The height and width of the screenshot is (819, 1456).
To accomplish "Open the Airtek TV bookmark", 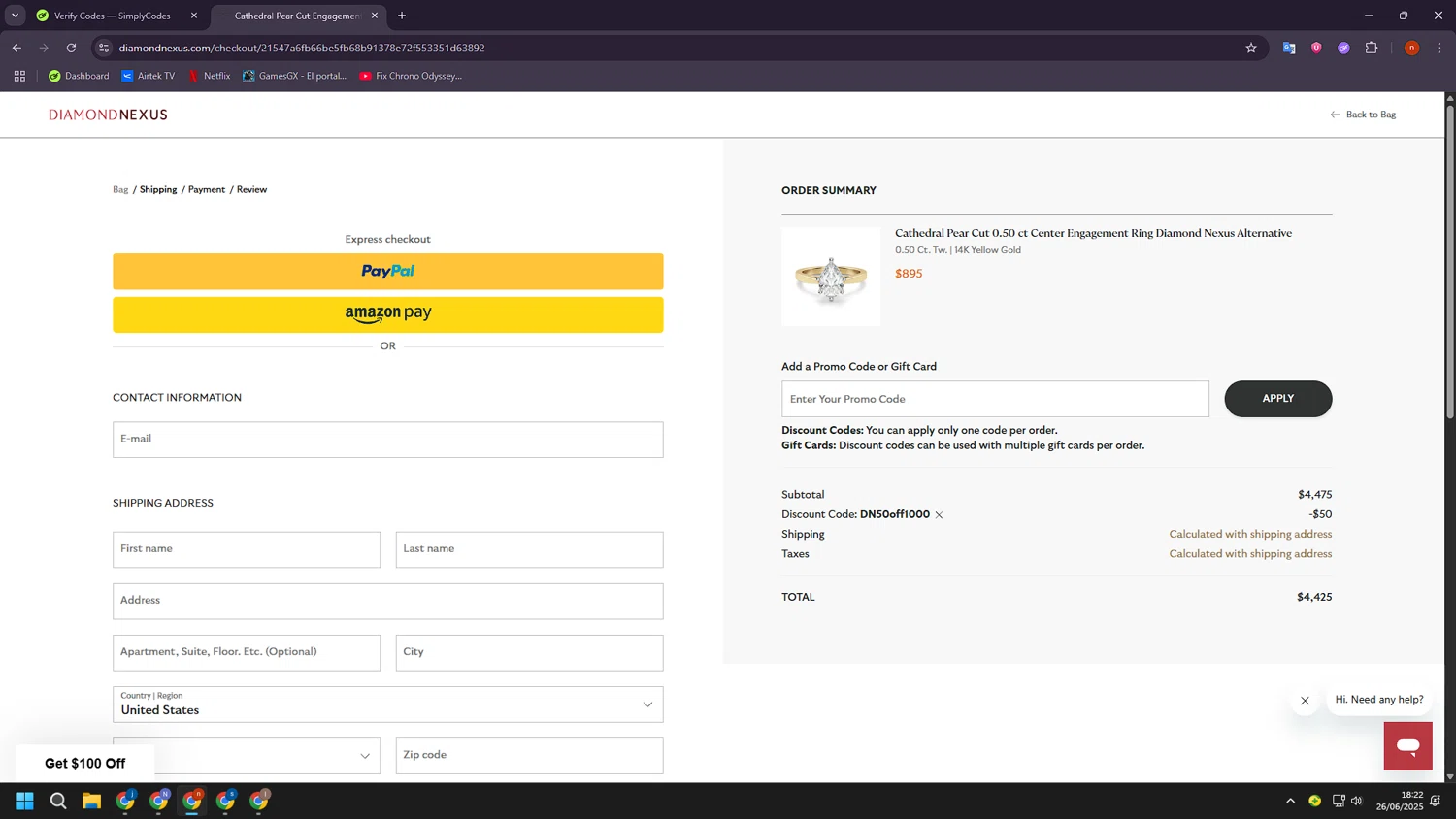I will 148,76.
